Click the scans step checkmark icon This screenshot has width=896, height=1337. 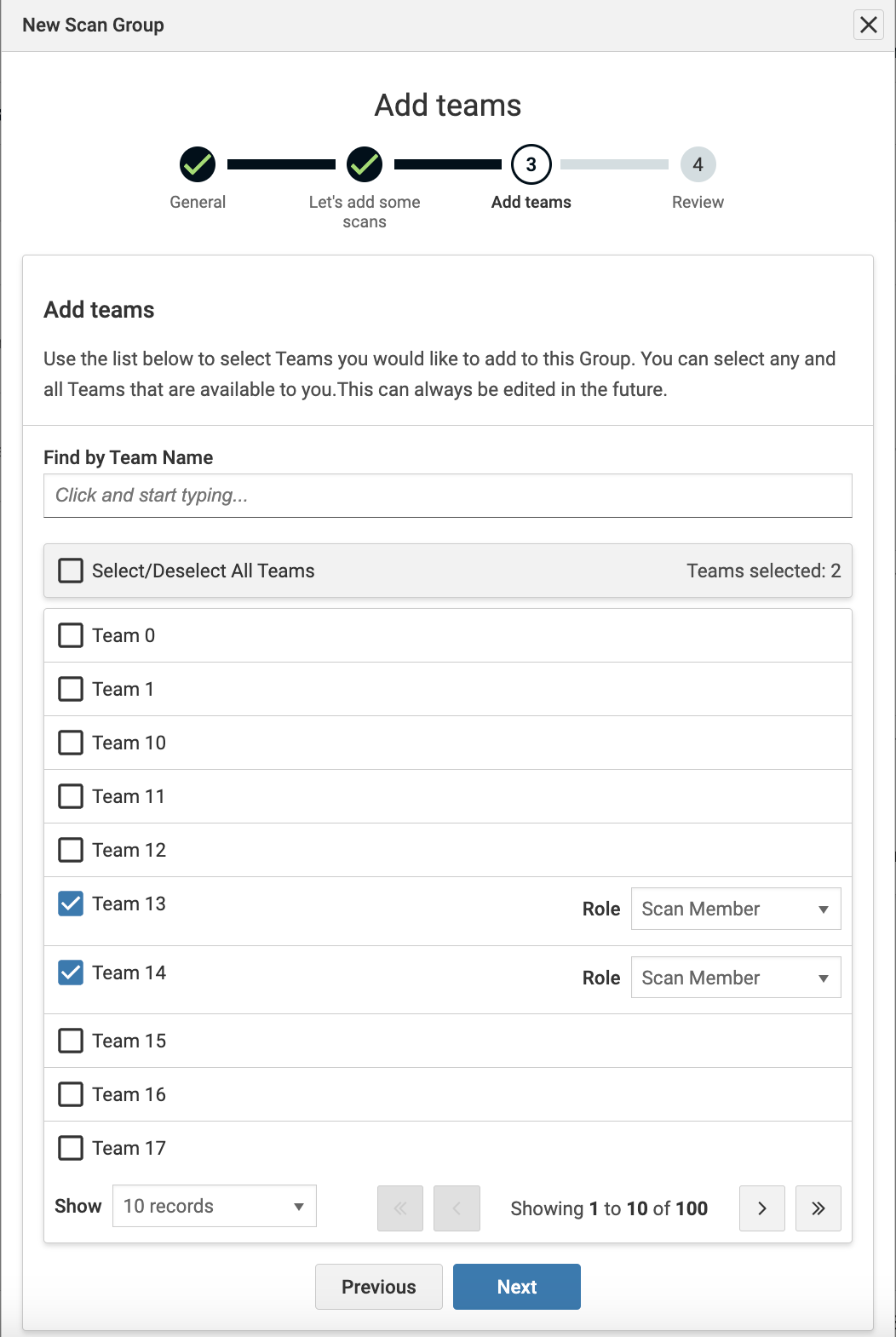coord(365,164)
